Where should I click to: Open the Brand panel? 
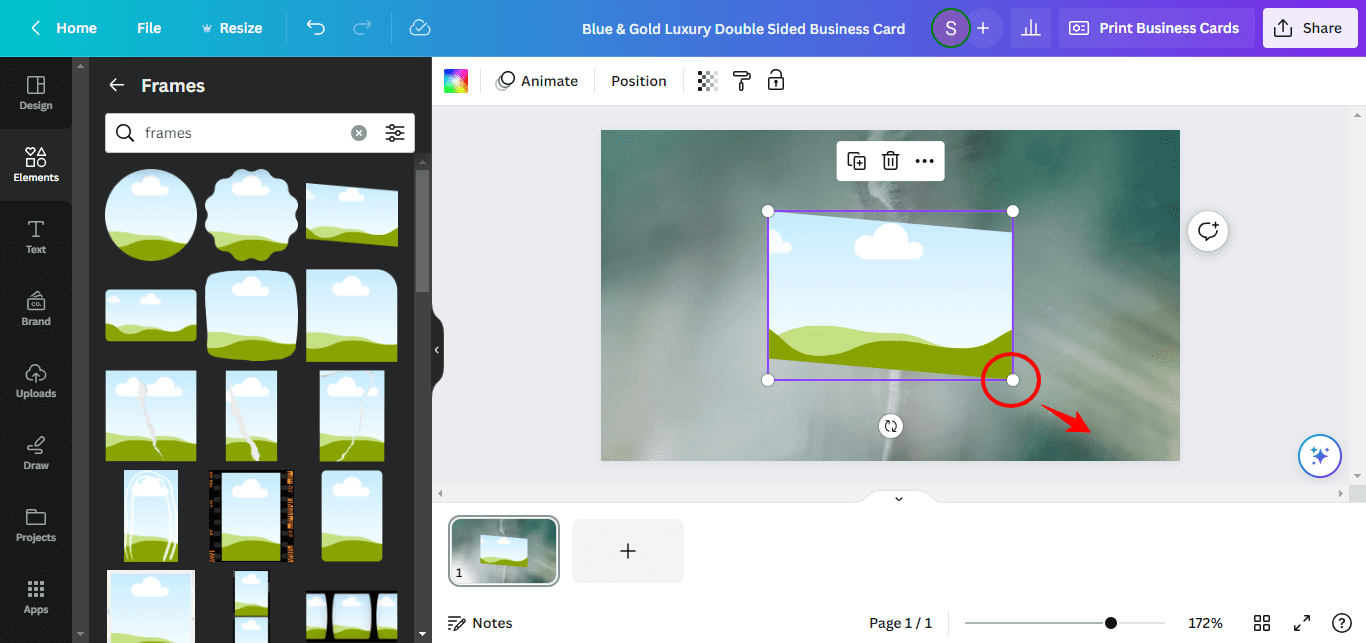click(35, 307)
